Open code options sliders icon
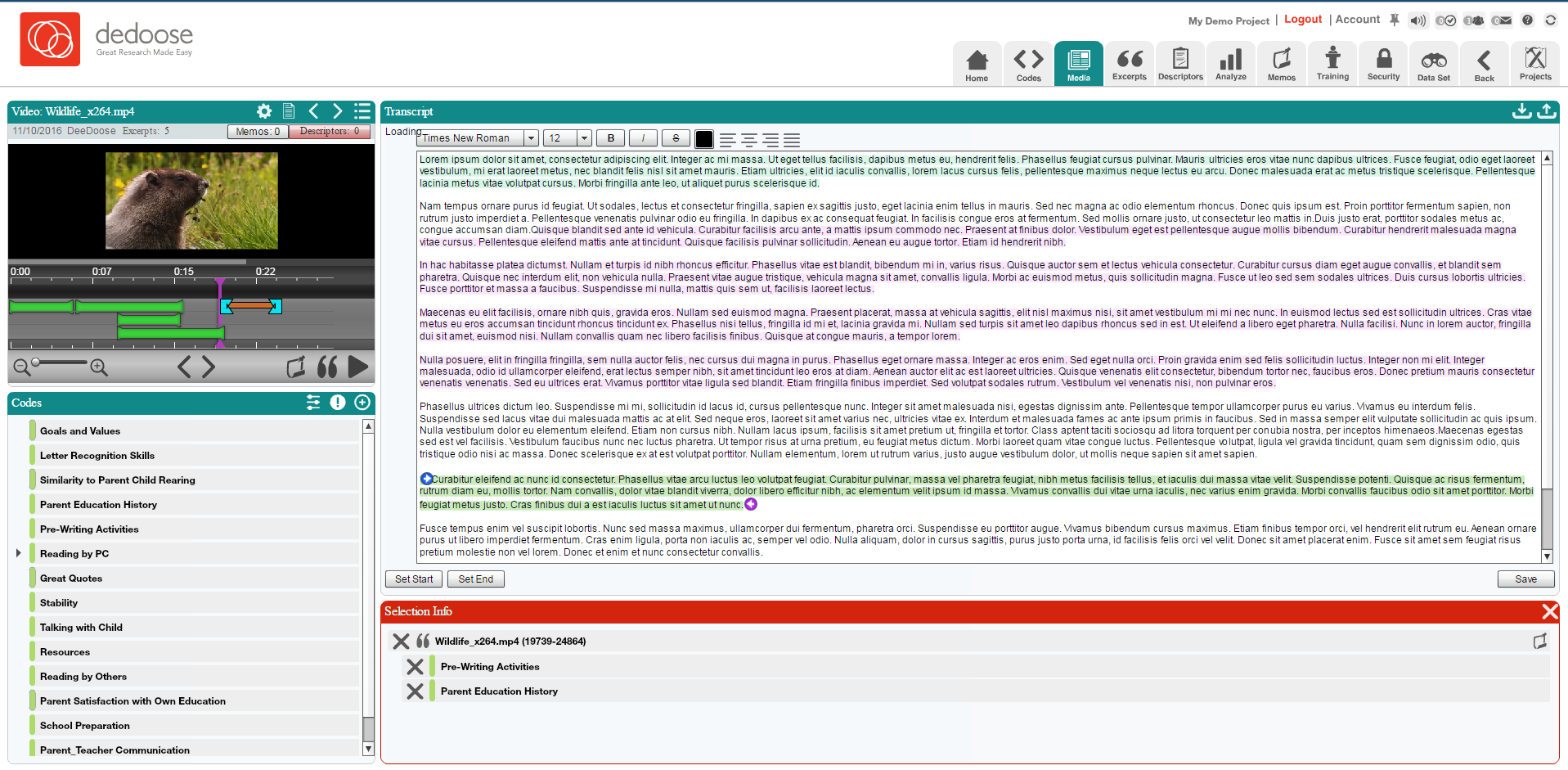This screenshot has width=1568, height=770. click(x=313, y=403)
